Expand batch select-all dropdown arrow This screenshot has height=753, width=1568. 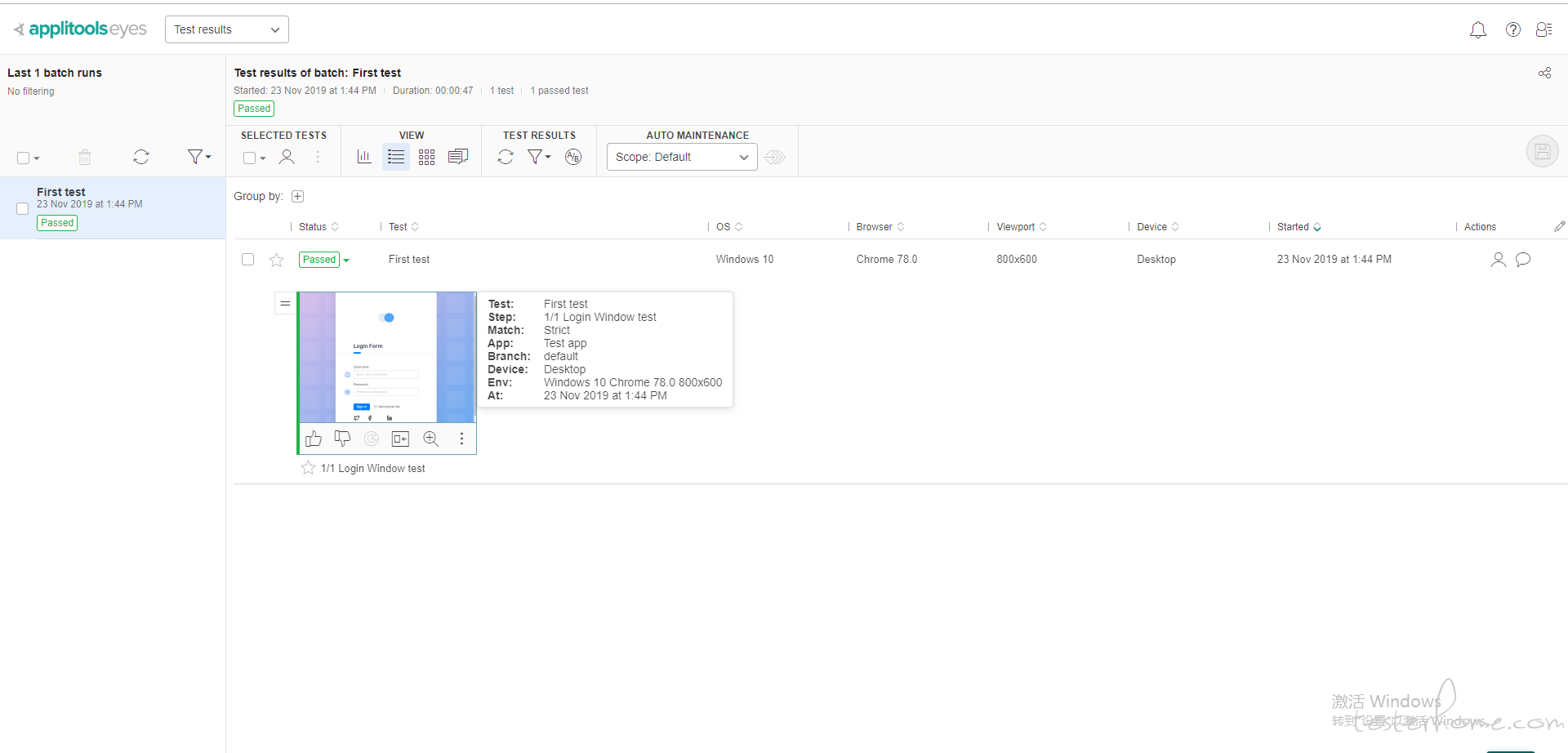click(x=37, y=158)
